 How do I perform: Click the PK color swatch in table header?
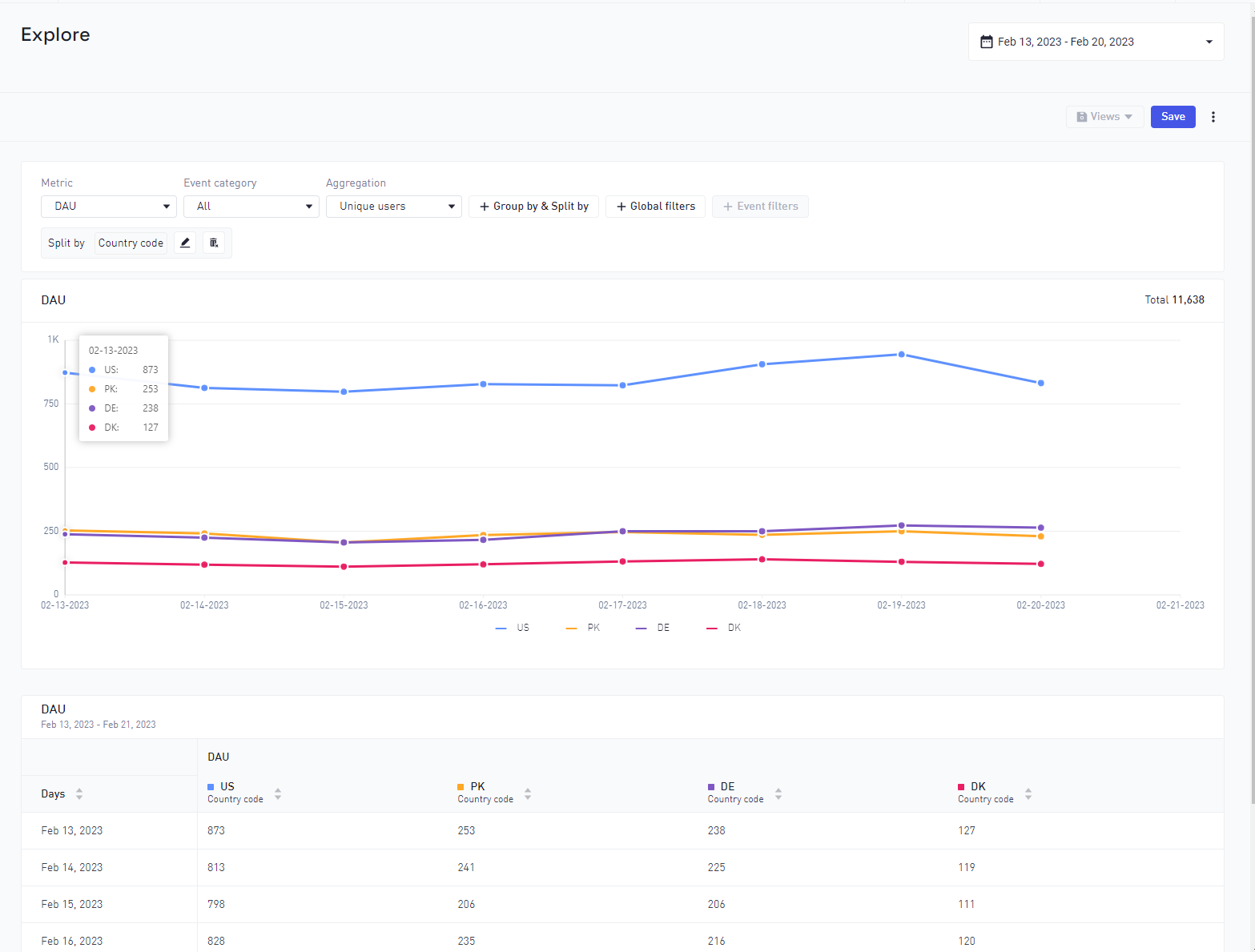461,787
